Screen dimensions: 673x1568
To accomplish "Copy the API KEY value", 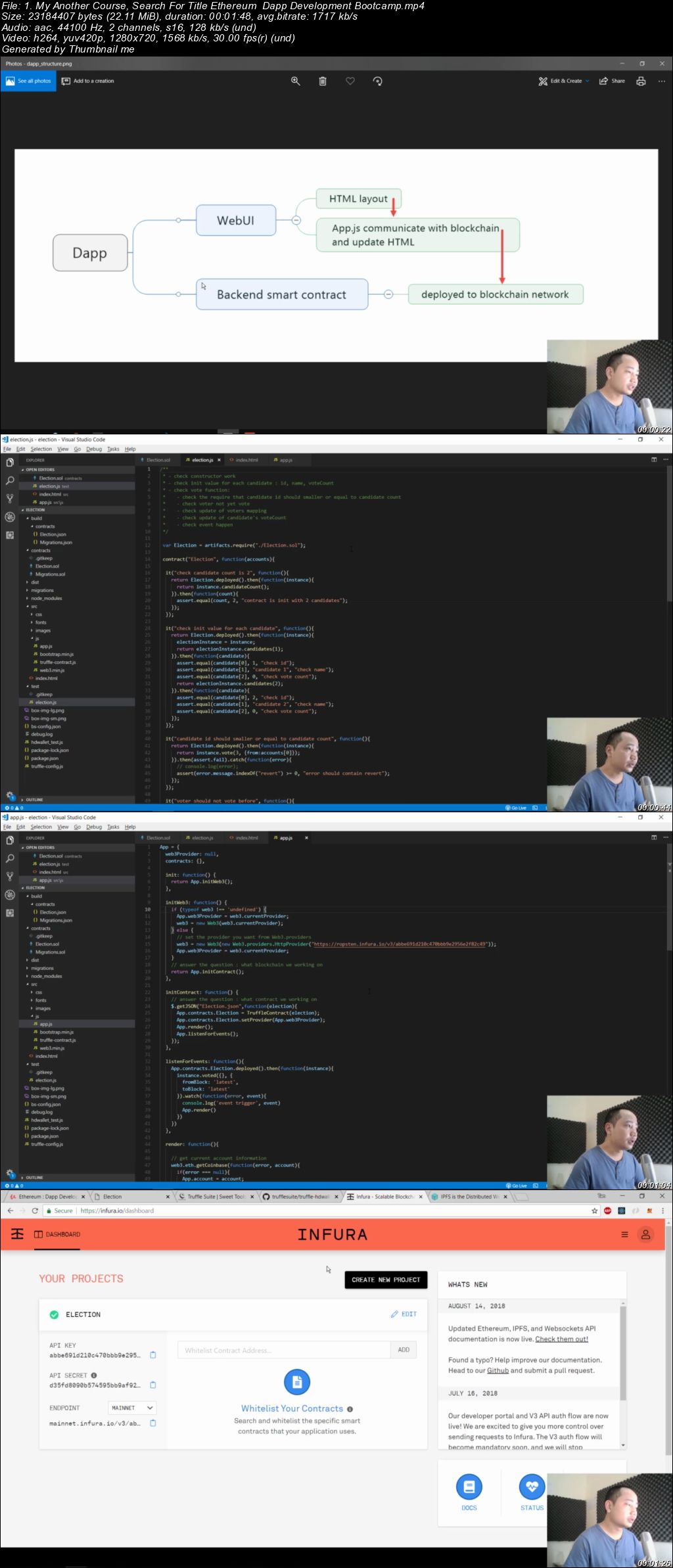I will coord(153,1355).
